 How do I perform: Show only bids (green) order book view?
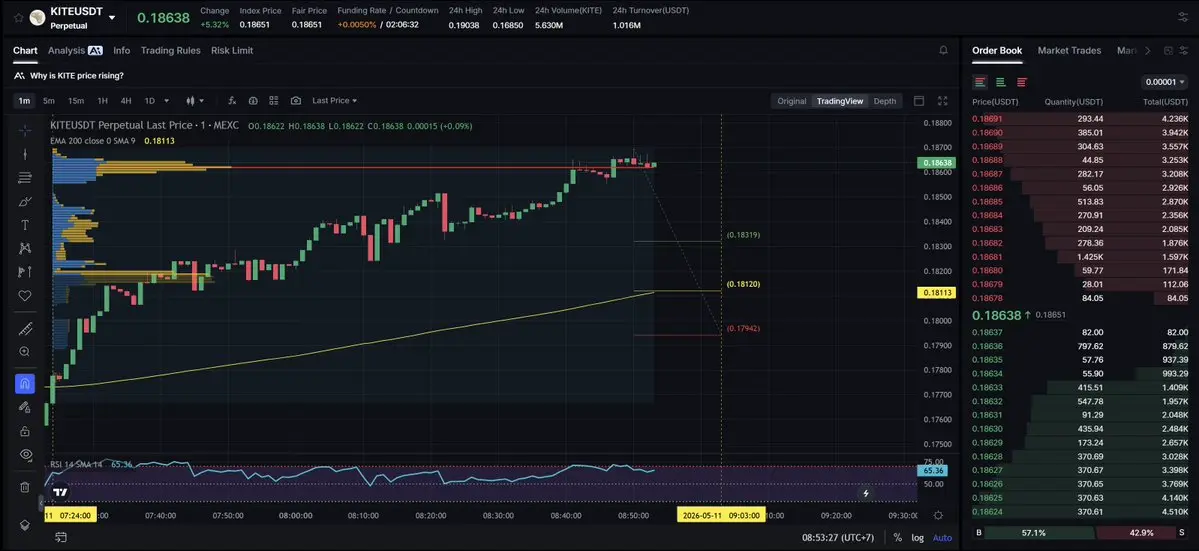click(1000, 82)
